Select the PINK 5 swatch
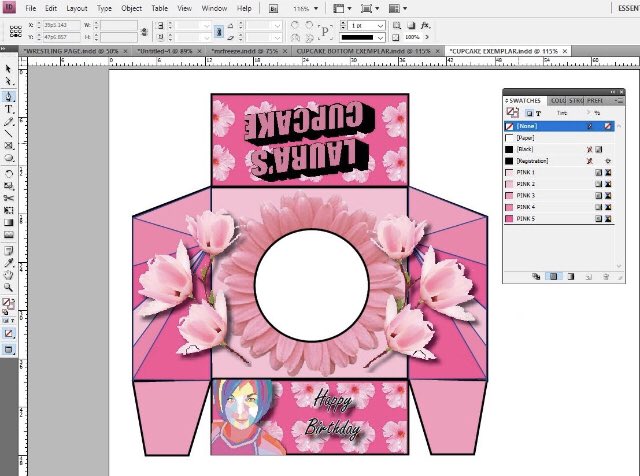The height and width of the screenshot is (476, 640). (x=559, y=219)
